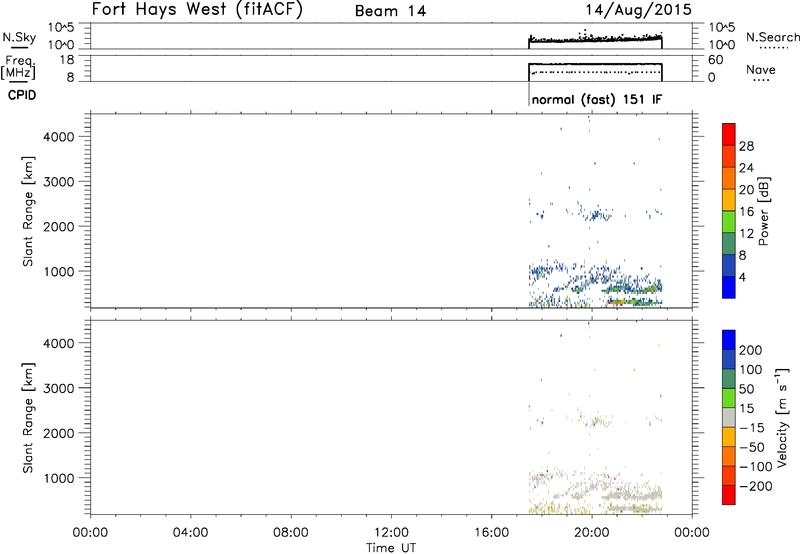The height and width of the screenshot is (554, 800).
Task: Click the date '14/Aug/2015'
Action: pyautogui.click(x=638, y=10)
